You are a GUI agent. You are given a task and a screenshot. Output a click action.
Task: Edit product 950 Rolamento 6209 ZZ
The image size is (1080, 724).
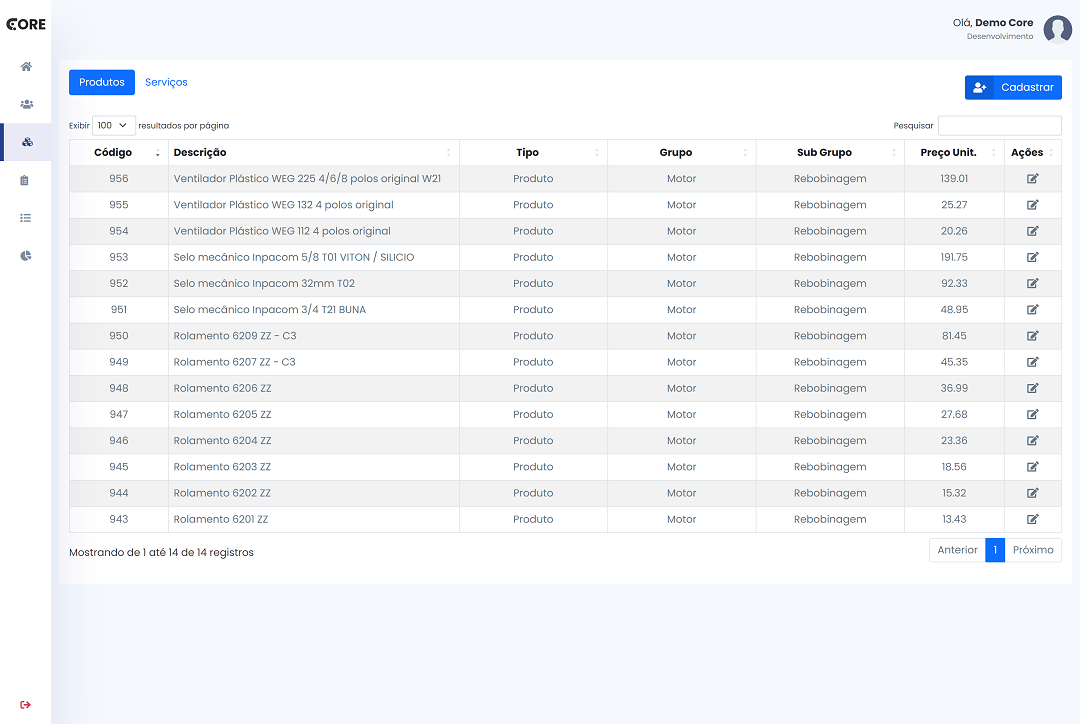pos(1032,335)
